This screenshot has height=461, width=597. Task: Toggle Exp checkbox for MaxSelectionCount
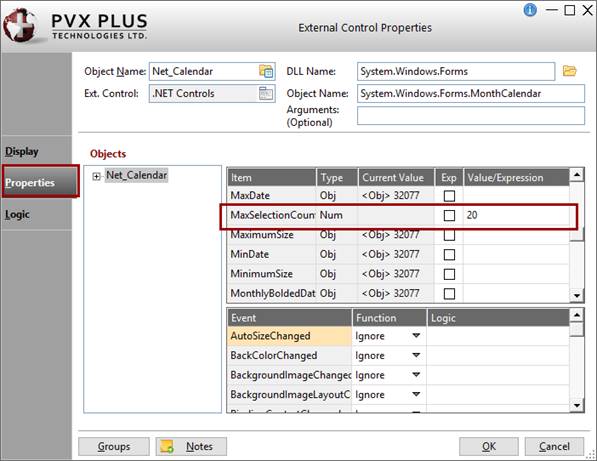tap(449, 215)
